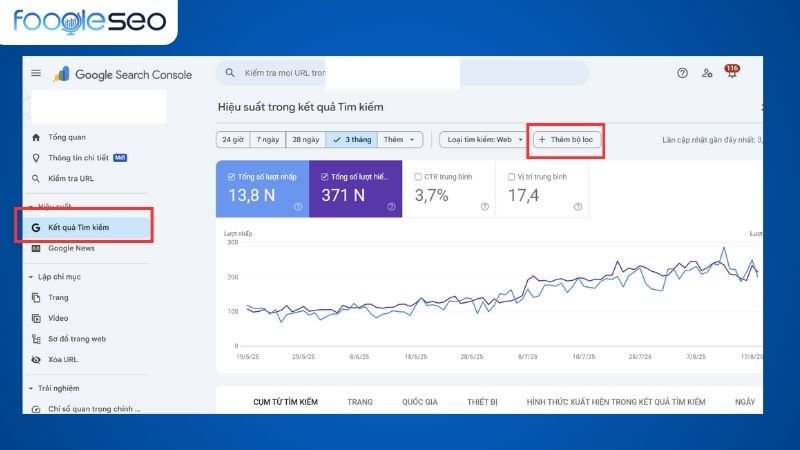The width and height of the screenshot is (800, 450).
Task: Open Xóa URL page
Action: 63,360
